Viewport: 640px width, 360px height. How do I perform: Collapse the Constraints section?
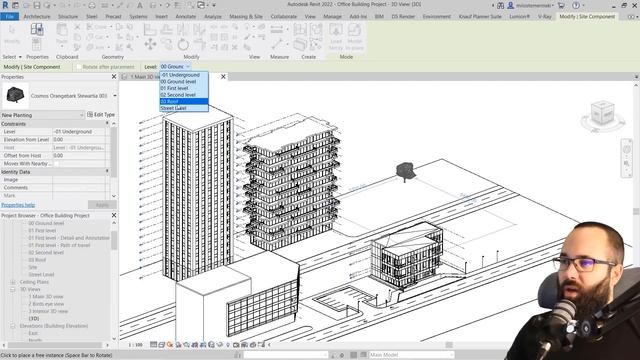pos(108,123)
